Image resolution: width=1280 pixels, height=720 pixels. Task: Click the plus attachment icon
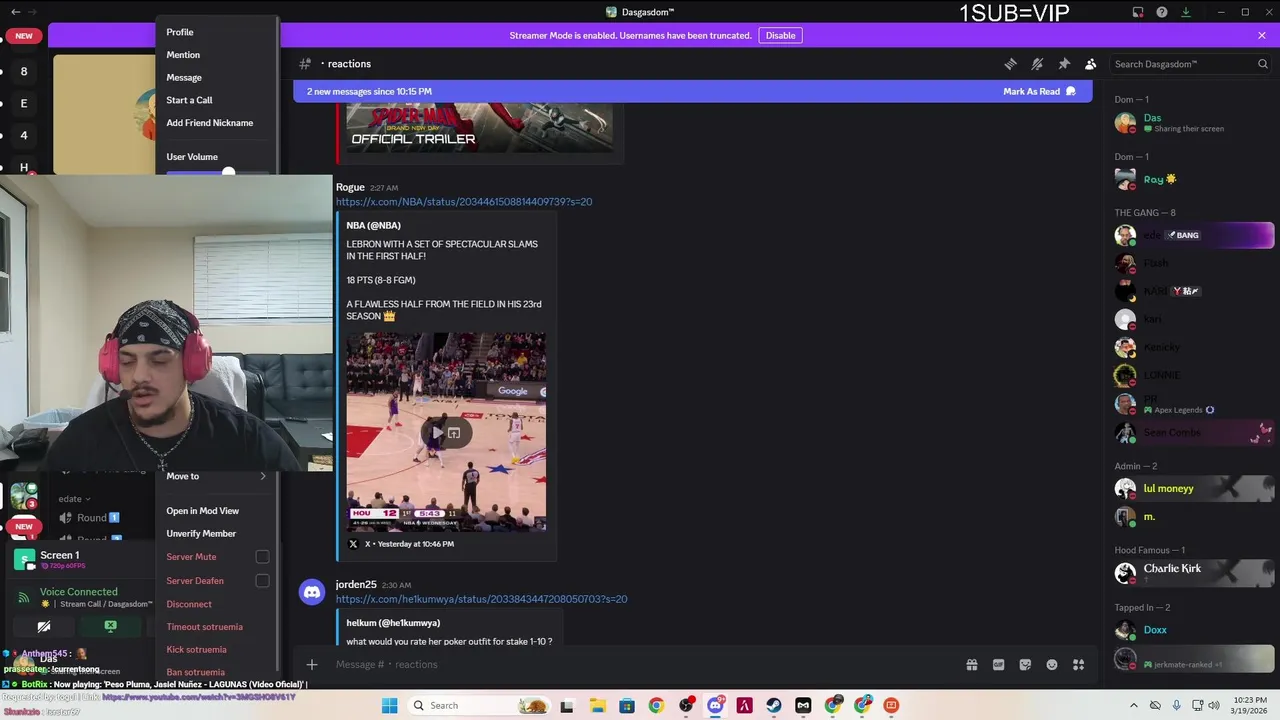(x=312, y=664)
